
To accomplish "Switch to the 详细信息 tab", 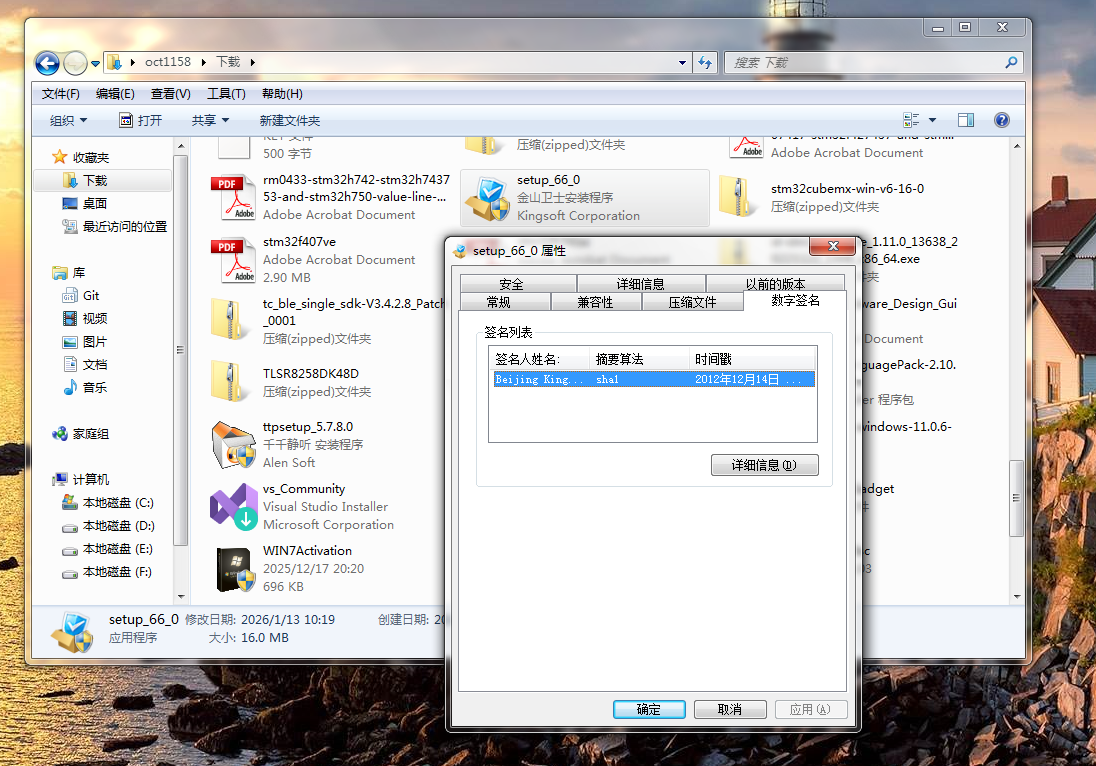I will pos(640,284).
